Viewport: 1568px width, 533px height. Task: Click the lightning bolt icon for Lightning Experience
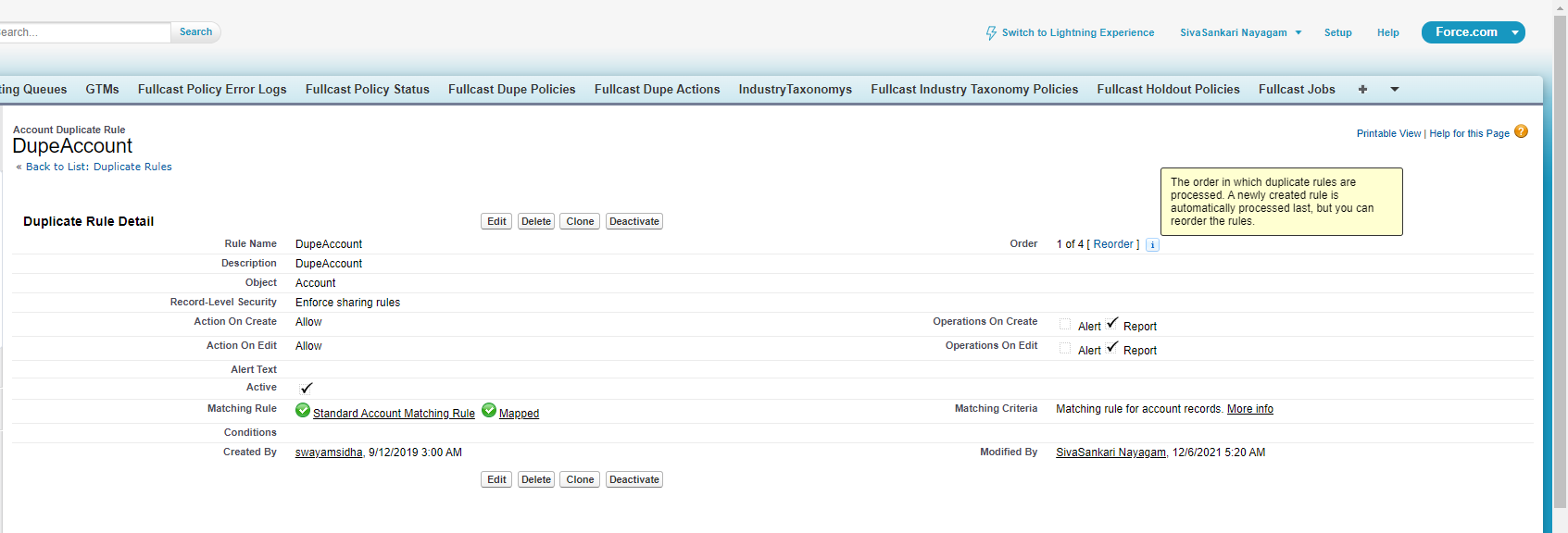pos(991,32)
